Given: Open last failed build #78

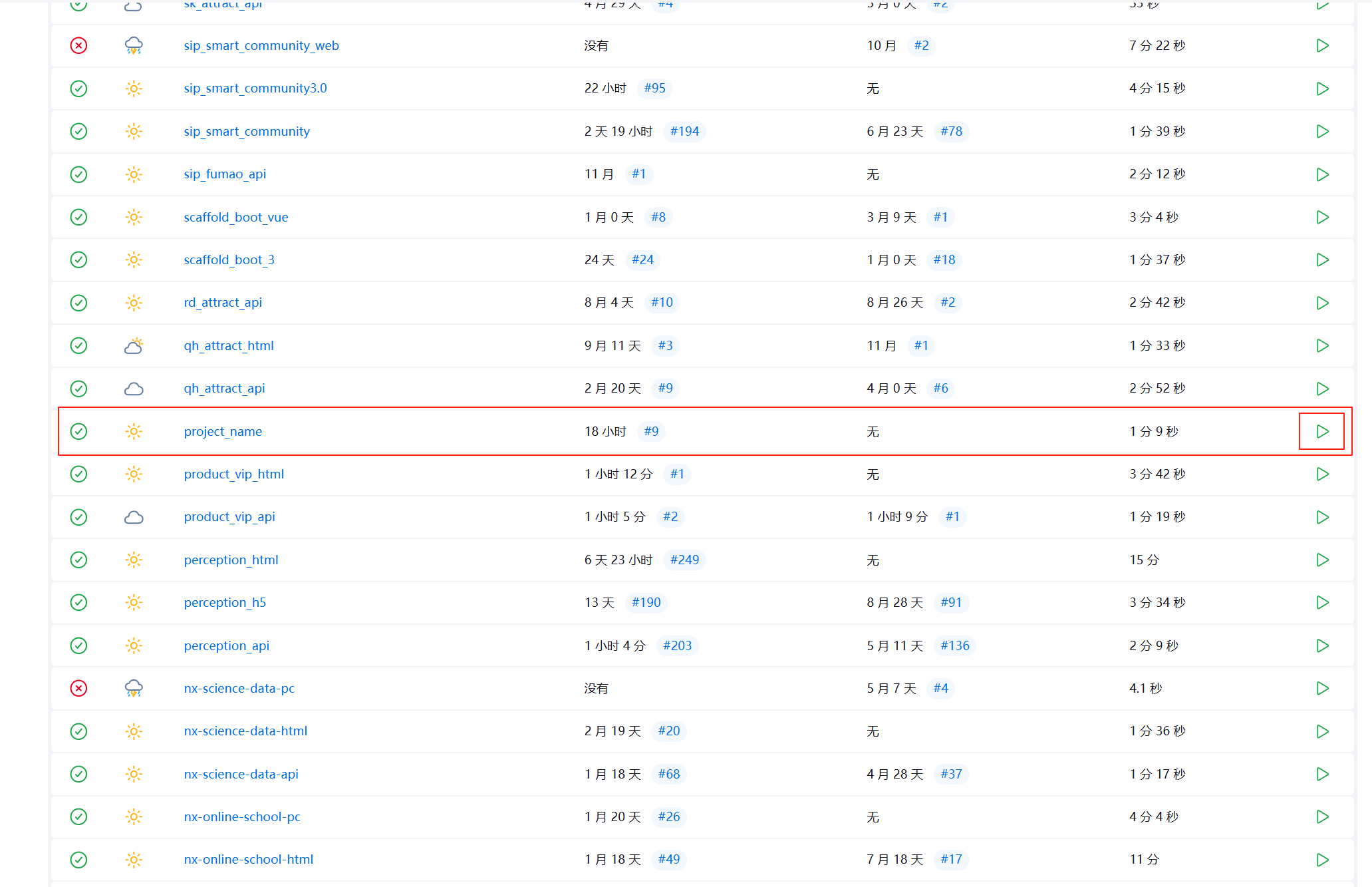Looking at the screenshot, I should (951, 131).
